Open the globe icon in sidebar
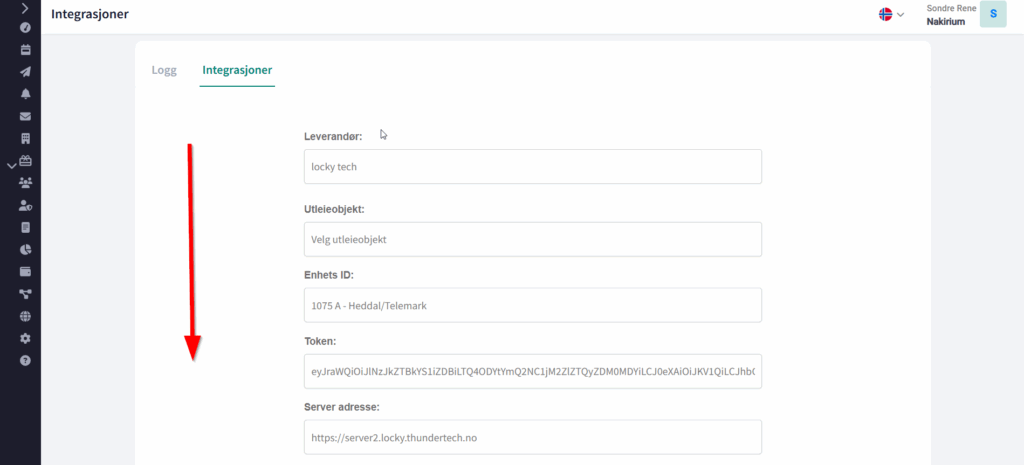 25,316
